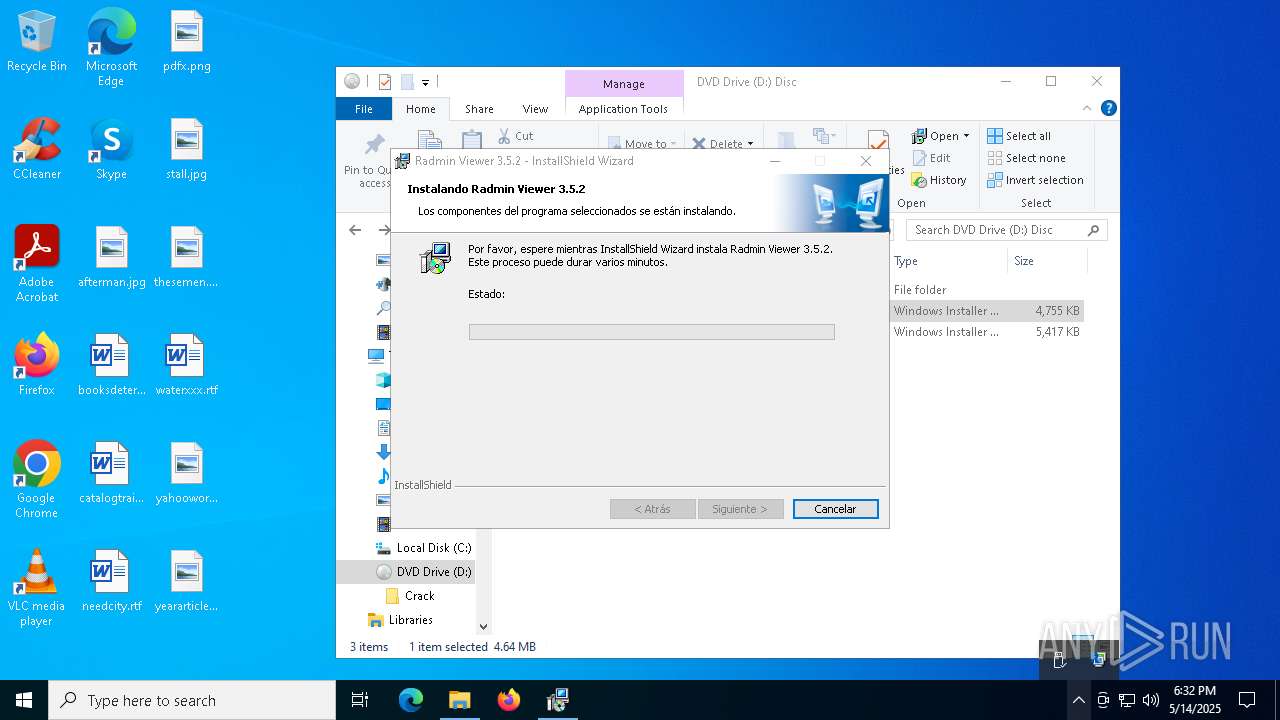Click the Radmin installer icon in the wizard title bar

[402, 161]
